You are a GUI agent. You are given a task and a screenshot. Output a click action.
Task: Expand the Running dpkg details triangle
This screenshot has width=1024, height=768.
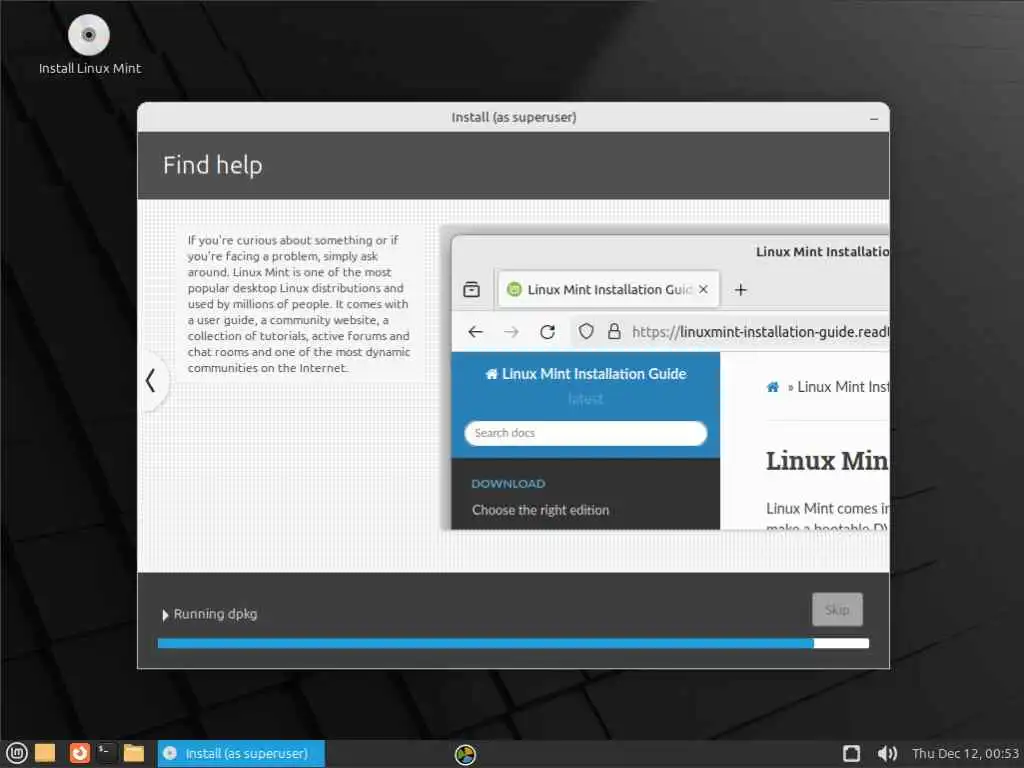tap(165, 615)
